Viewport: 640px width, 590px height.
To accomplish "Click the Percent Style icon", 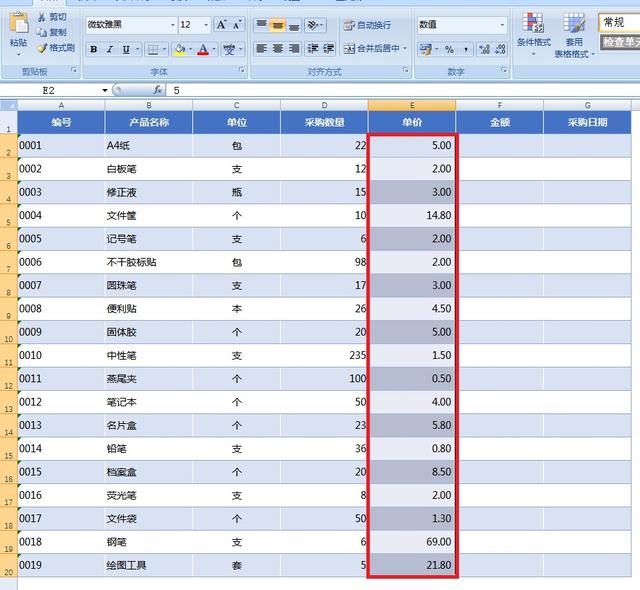I will 449,49.
